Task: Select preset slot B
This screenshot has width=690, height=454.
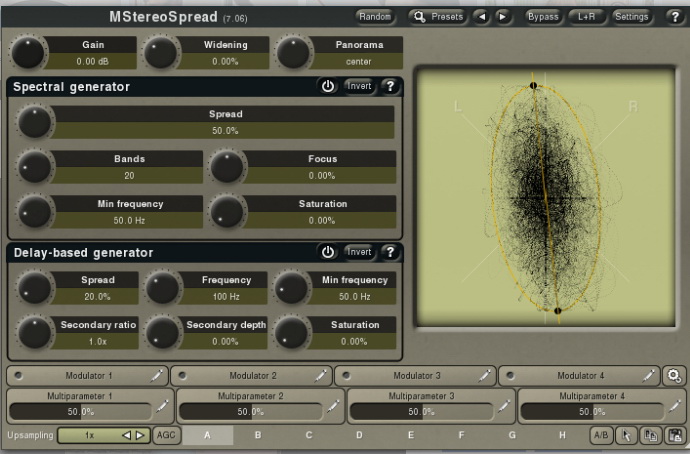Action: [x=258, y=435]
